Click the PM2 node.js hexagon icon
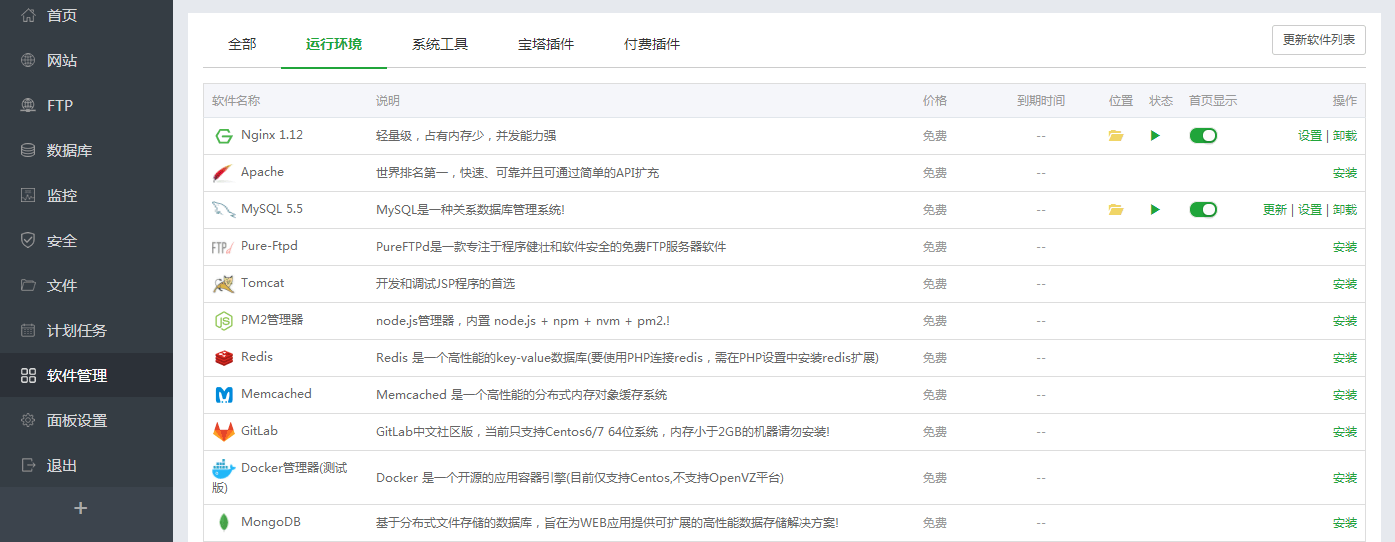The image size is (1395, 542). coord(223,321)
